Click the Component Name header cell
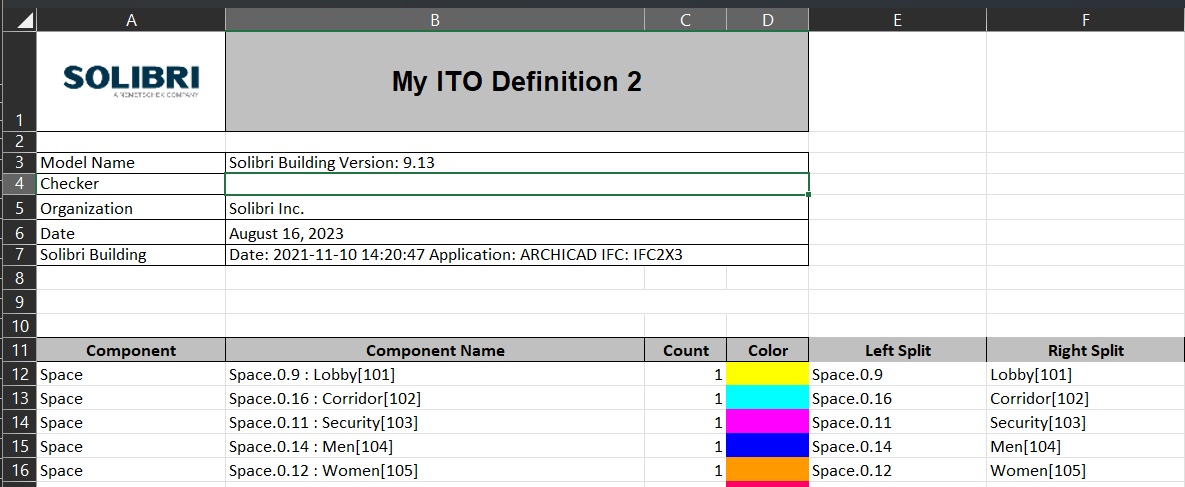 click(435, 350)
